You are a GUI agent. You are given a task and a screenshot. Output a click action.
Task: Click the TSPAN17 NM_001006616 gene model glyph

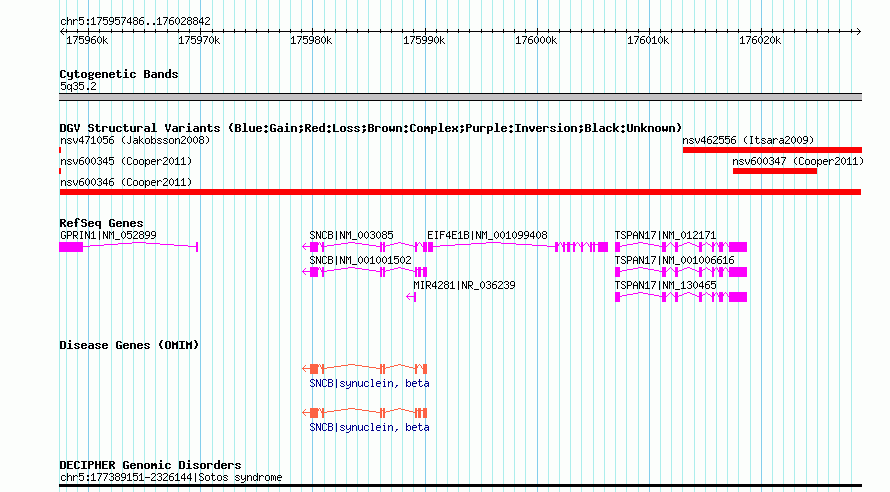[681, 272]
